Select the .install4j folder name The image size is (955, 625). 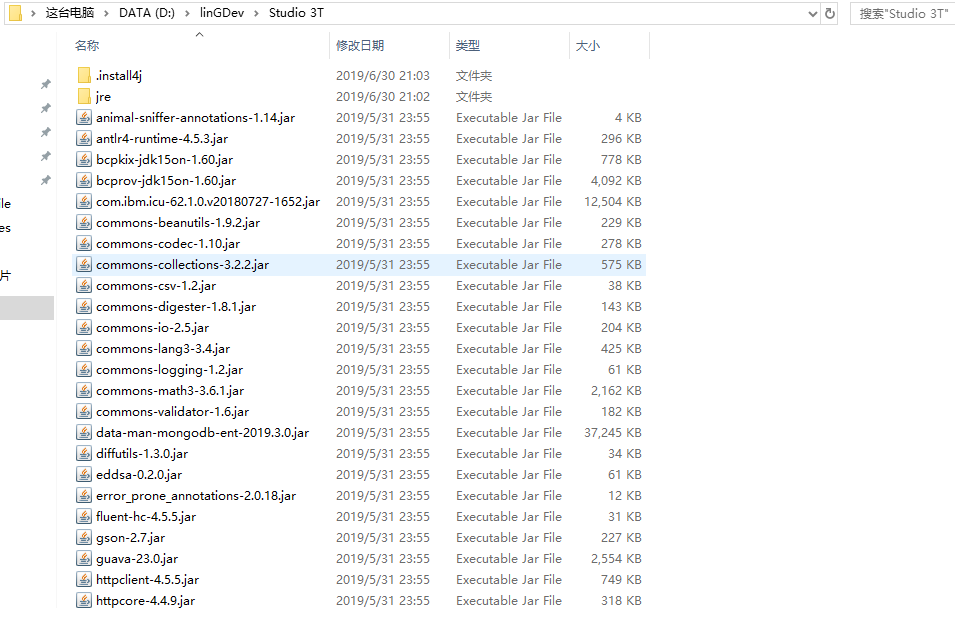click(x=119, y=76)
